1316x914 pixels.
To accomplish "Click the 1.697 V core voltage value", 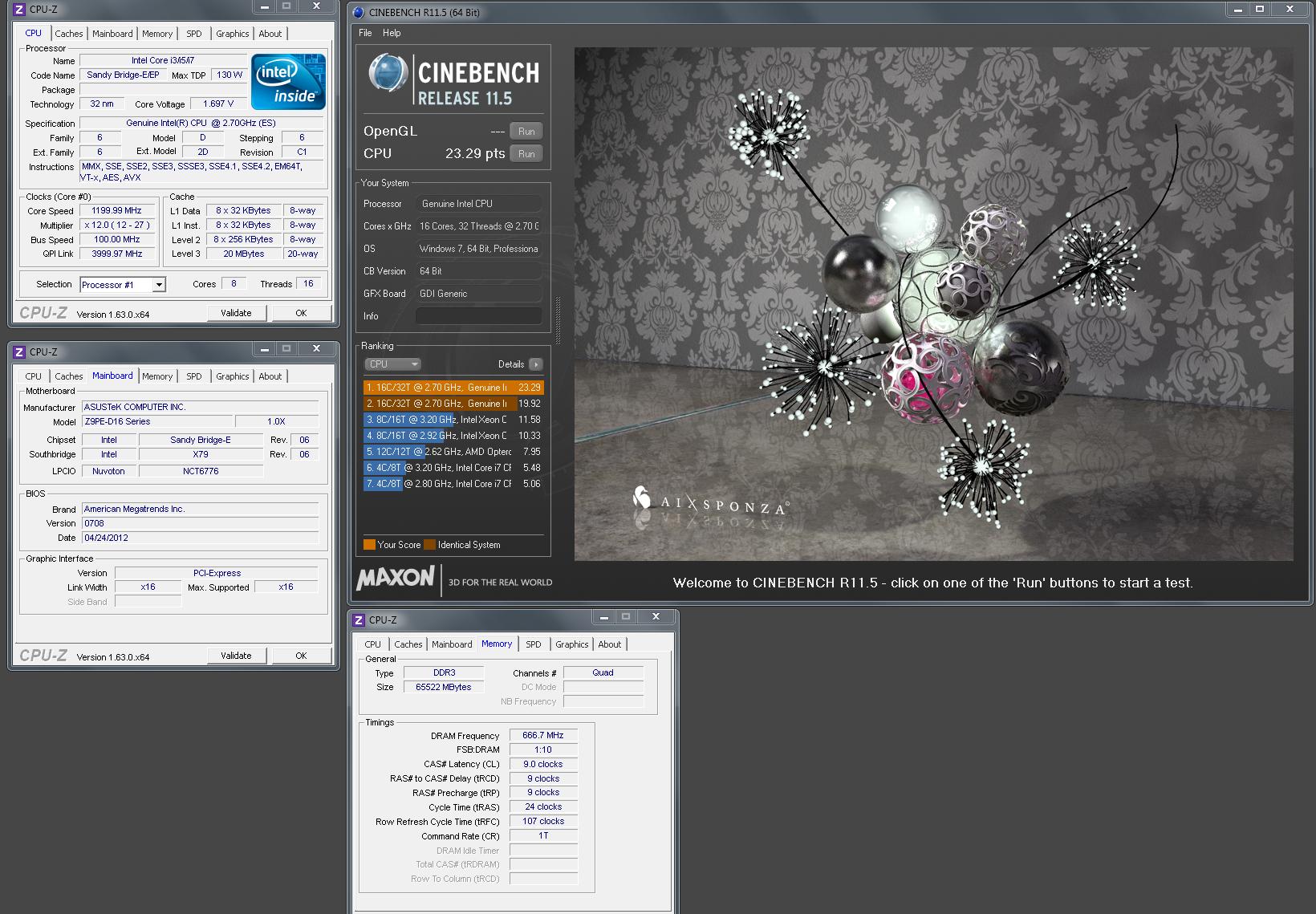I will click(219, 104).
